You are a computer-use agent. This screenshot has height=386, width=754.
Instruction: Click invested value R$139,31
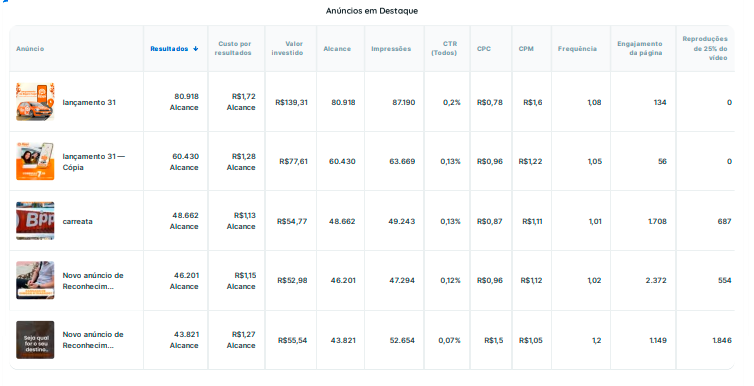(x=291, y=102)
